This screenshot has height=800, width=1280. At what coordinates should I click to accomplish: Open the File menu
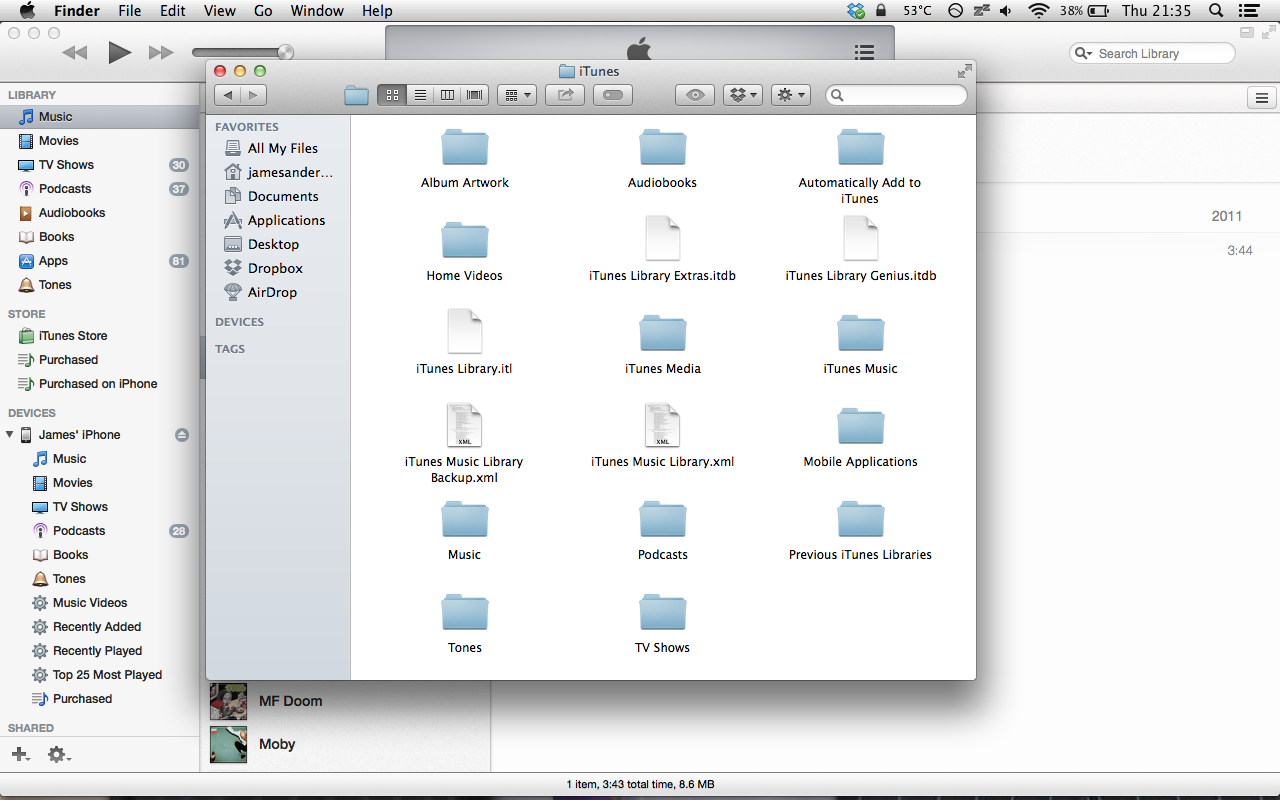(130, 11)
